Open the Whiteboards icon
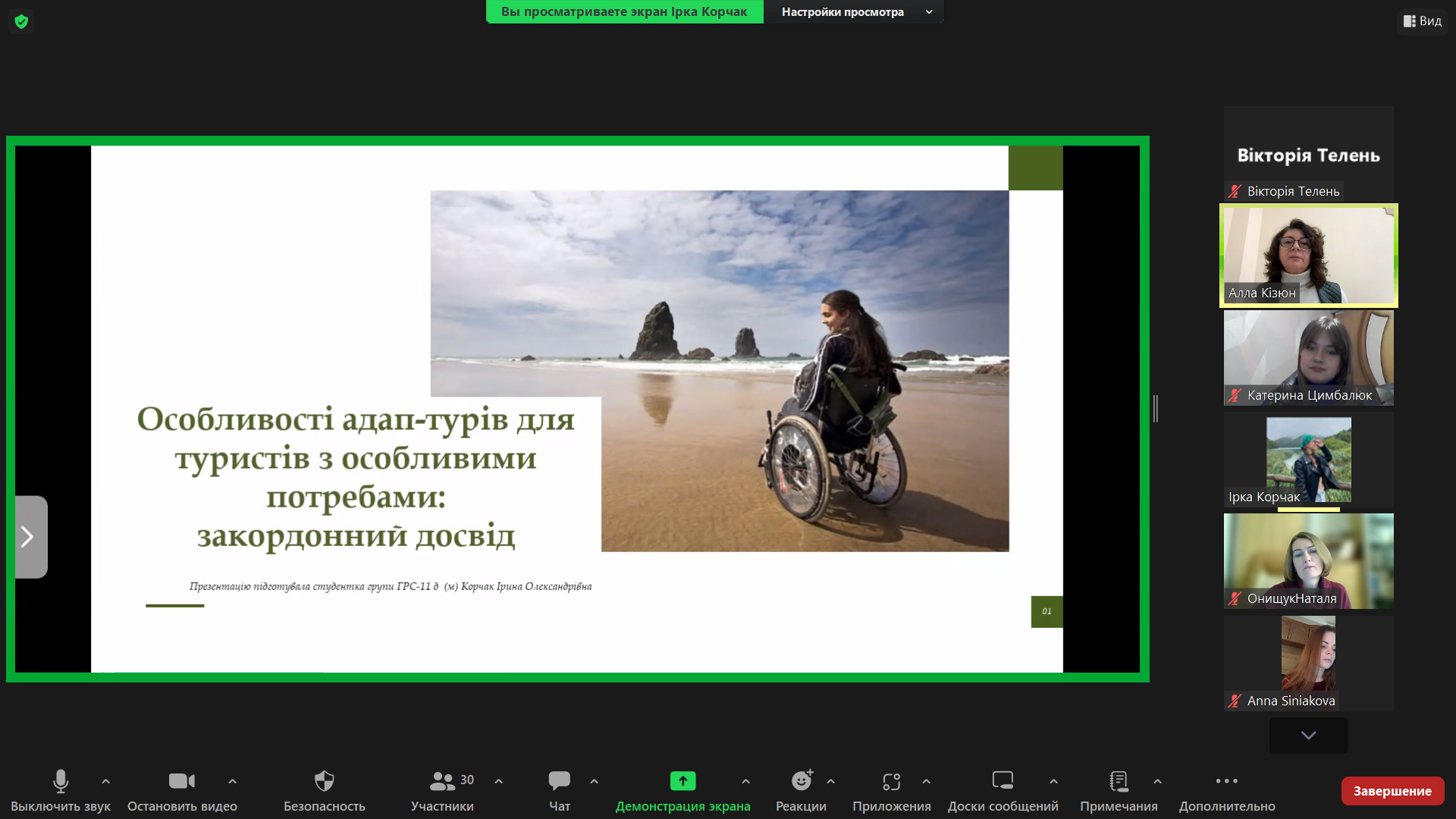 pos(1003,780)
